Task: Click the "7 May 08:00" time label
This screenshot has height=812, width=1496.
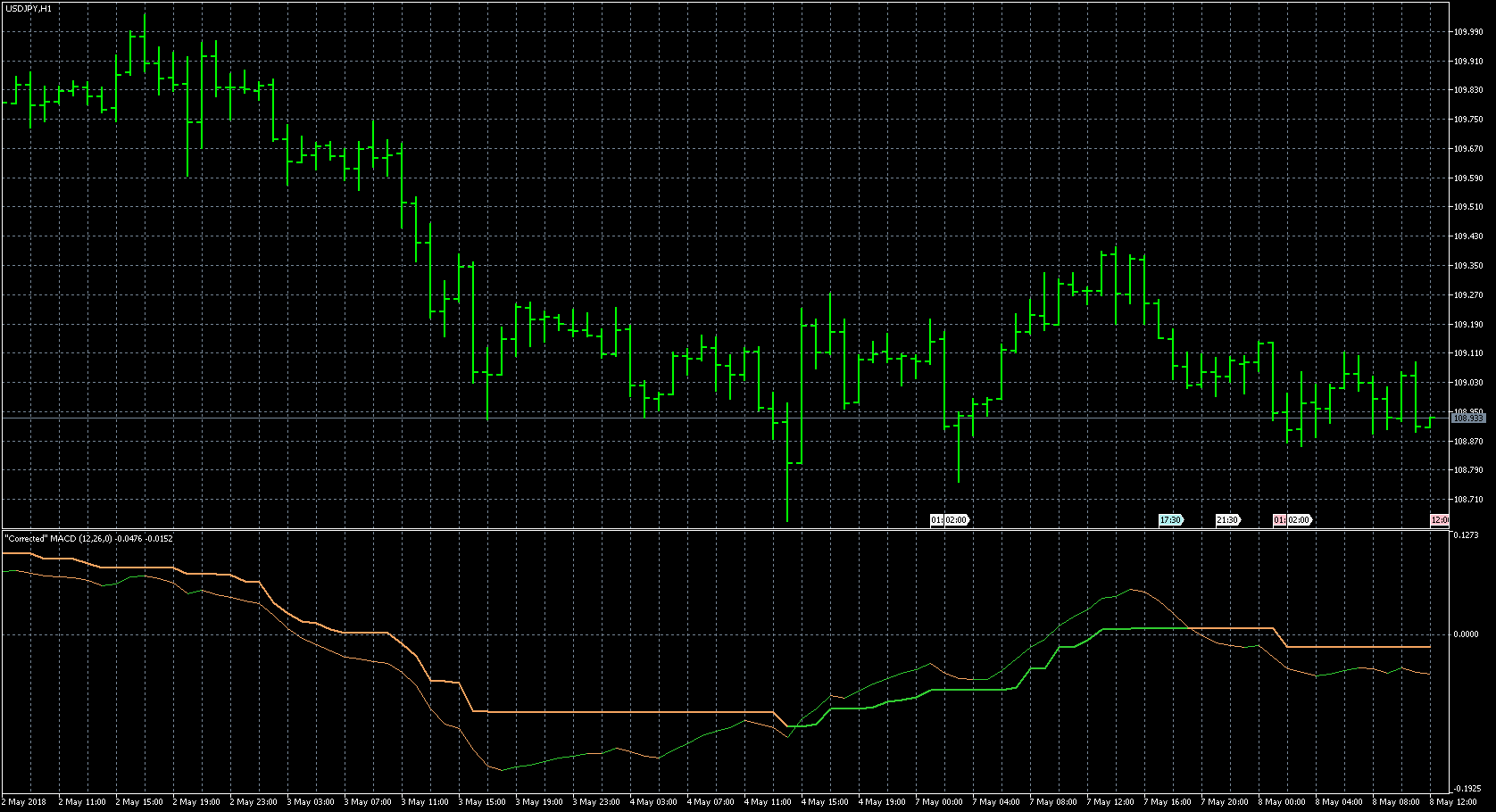Action: 1053,802
